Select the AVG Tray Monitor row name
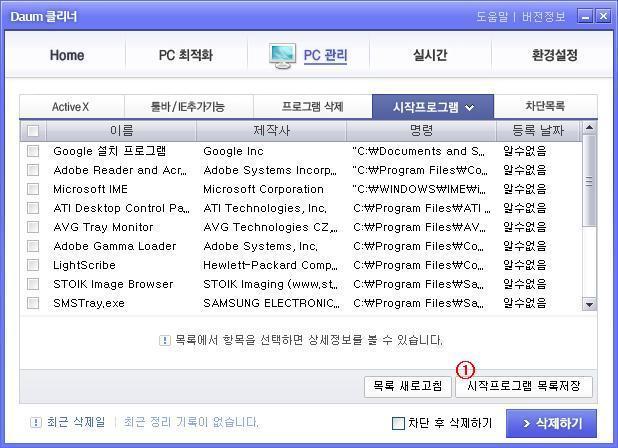 103,227
